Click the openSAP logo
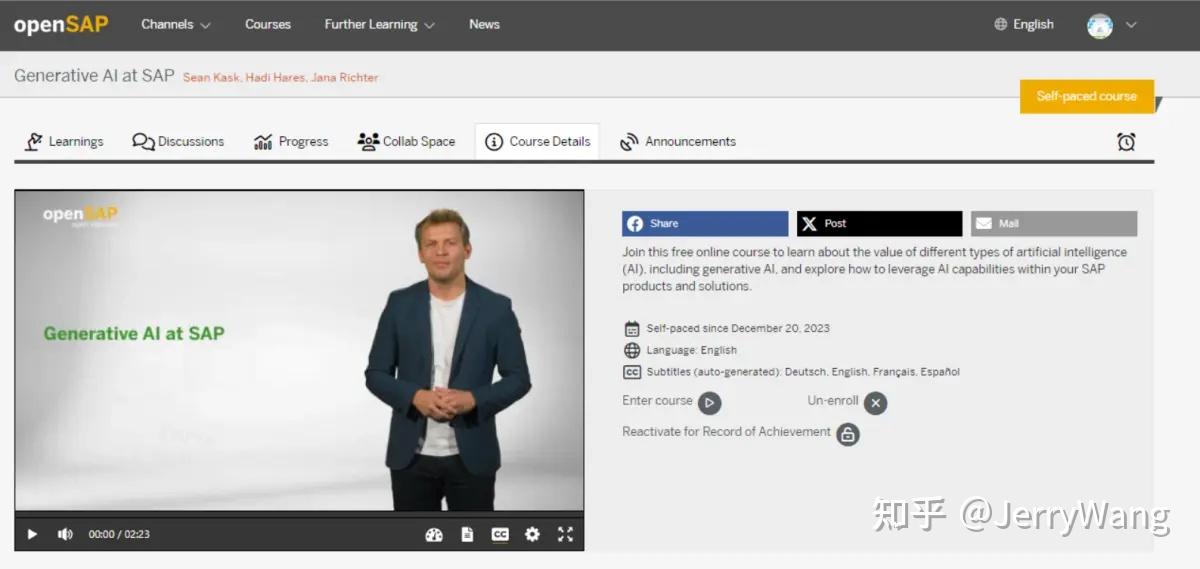The image size is (1200, 569). [x=61, y=24]
